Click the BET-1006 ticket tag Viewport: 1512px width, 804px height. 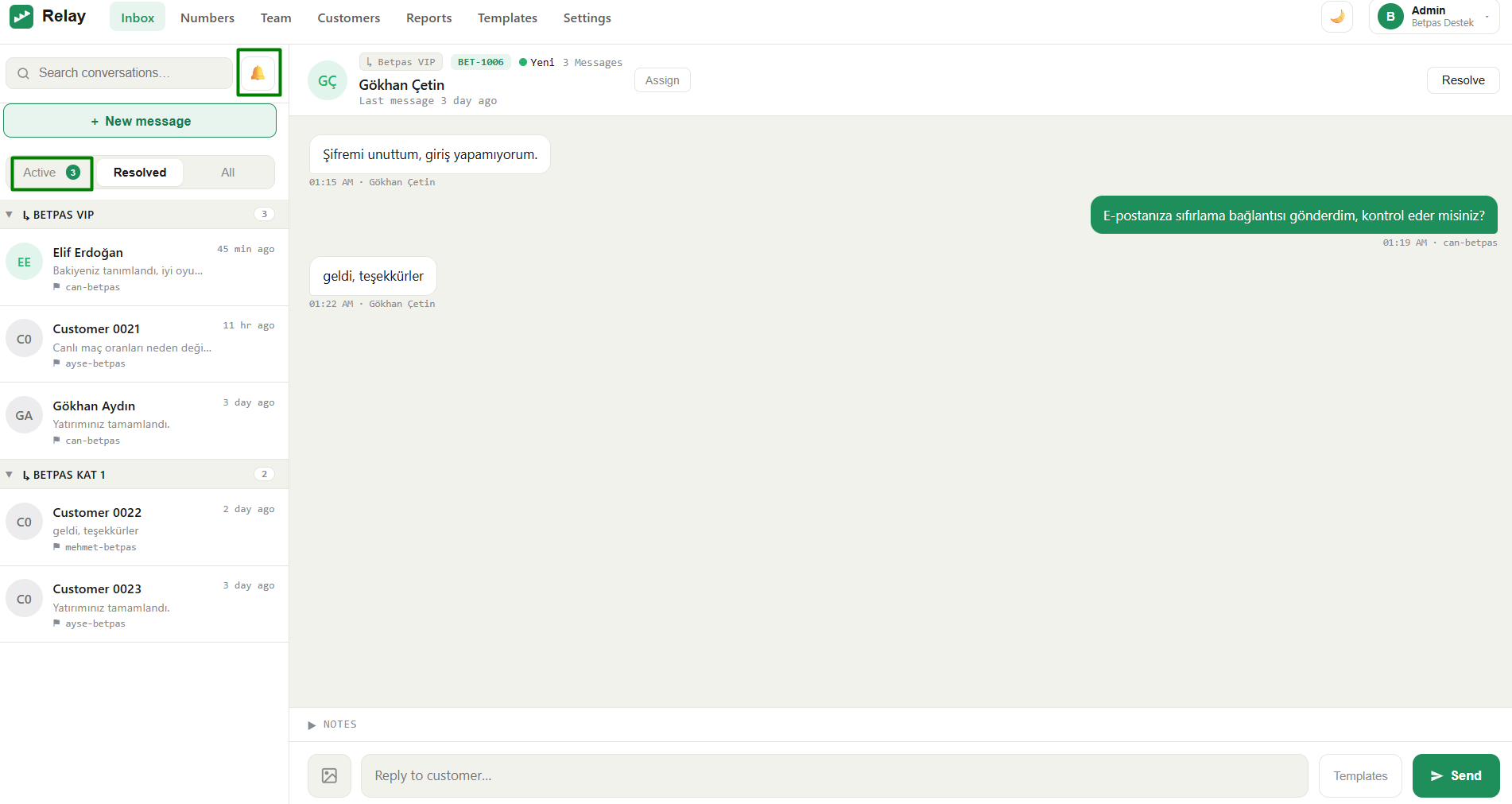[x=480, y=62]
